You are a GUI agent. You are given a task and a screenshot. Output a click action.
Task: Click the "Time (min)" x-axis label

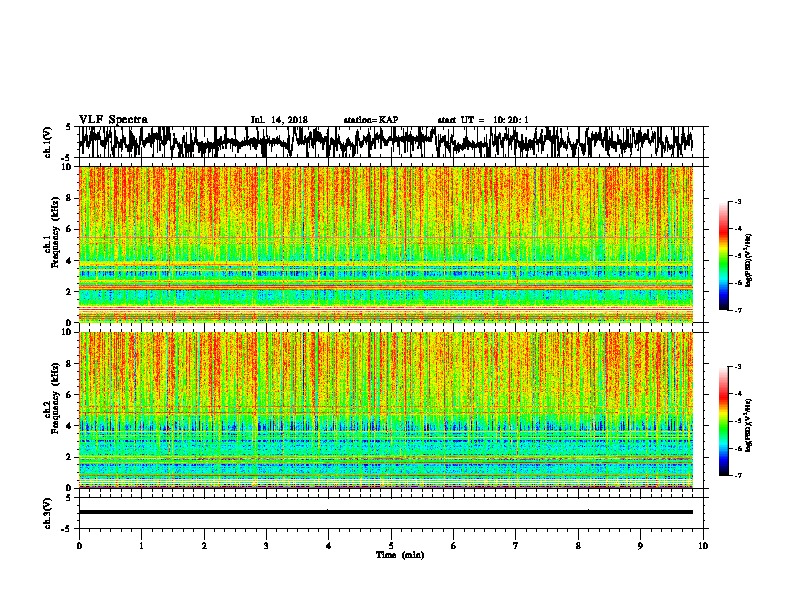(x=400, y=555)
